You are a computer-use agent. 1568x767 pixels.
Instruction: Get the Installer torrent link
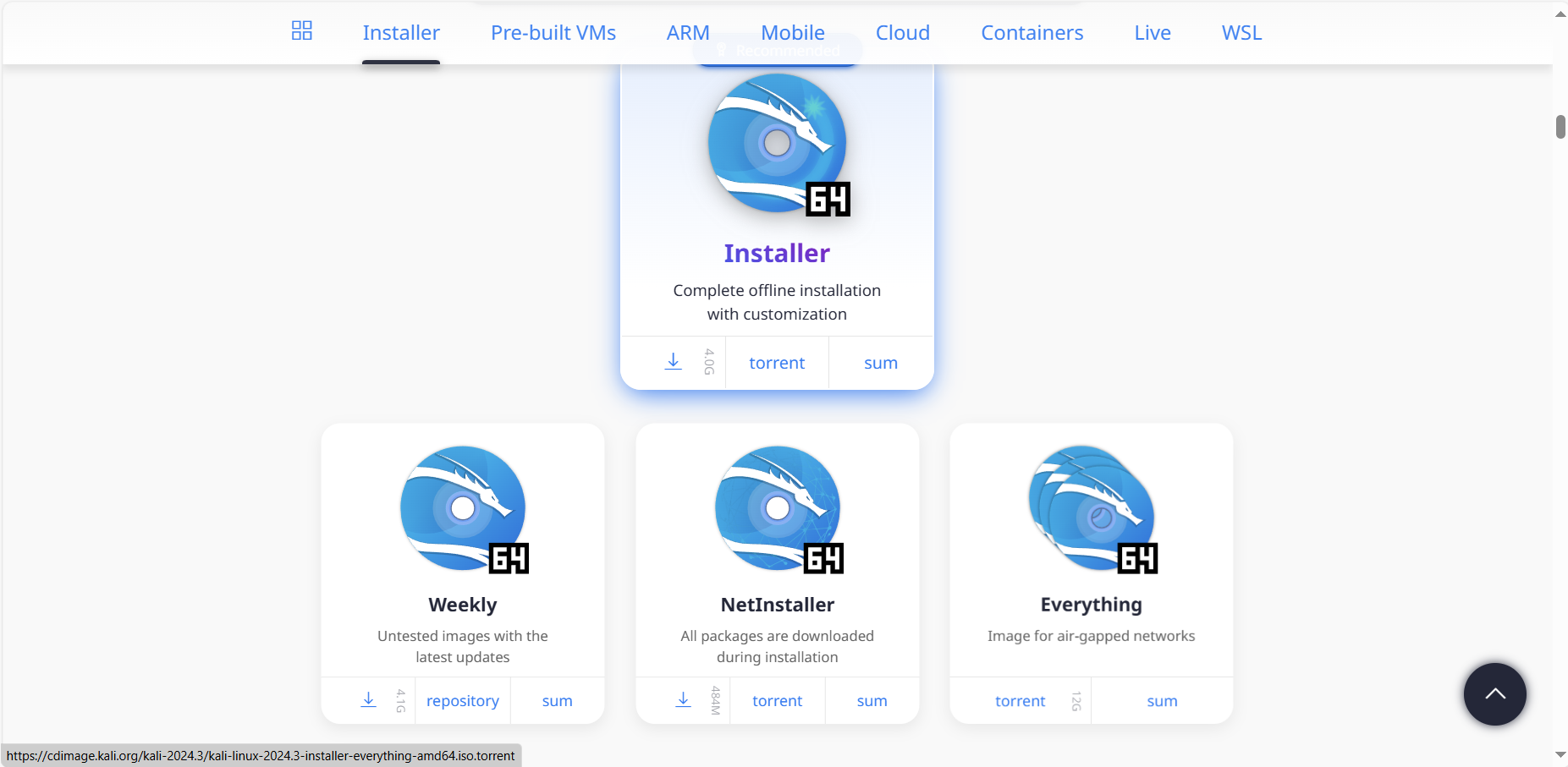click(x=777, y=363)
